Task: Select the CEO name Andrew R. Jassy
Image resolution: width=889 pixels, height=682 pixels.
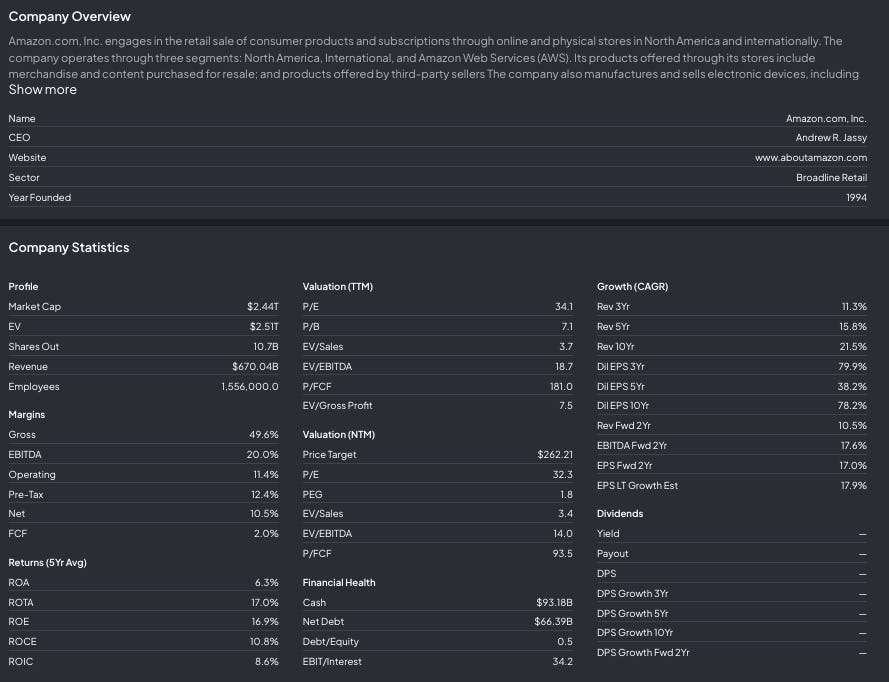Action: point(831,138)
